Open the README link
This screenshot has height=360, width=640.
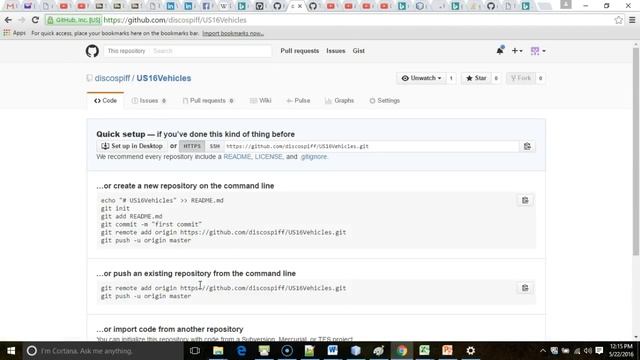pos(237,157)
